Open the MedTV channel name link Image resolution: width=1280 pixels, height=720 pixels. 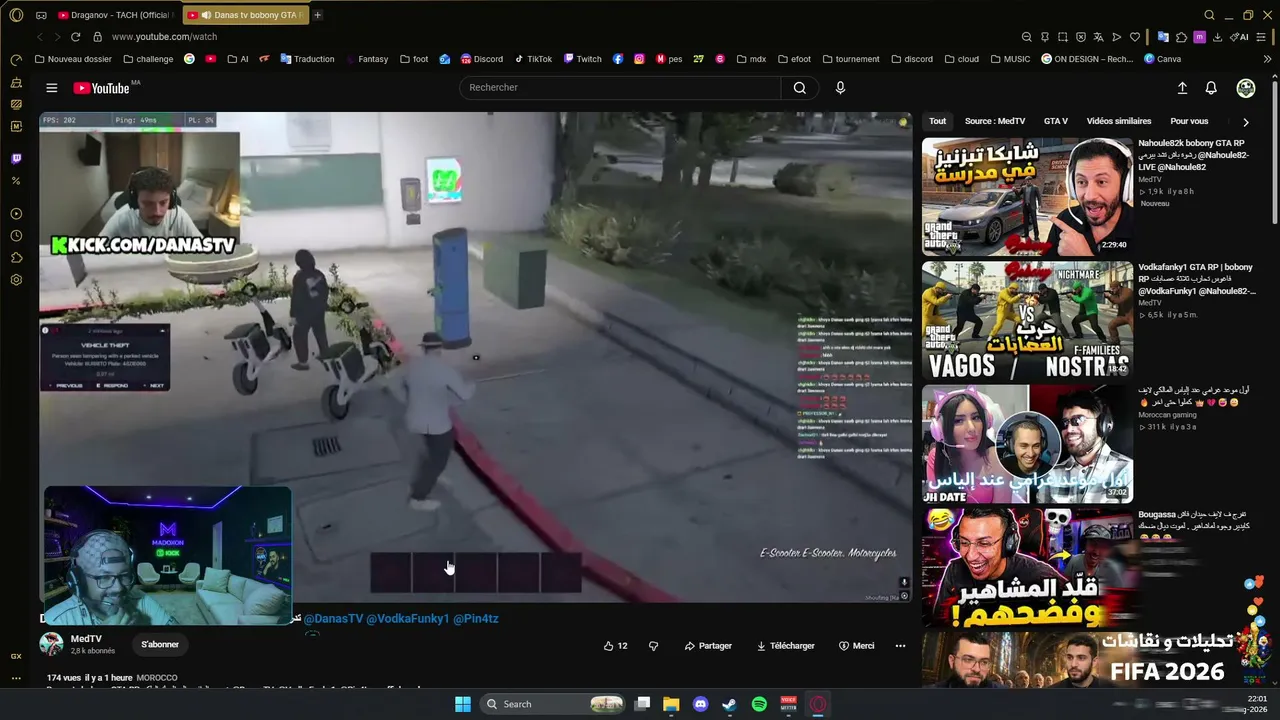point(86,639)
